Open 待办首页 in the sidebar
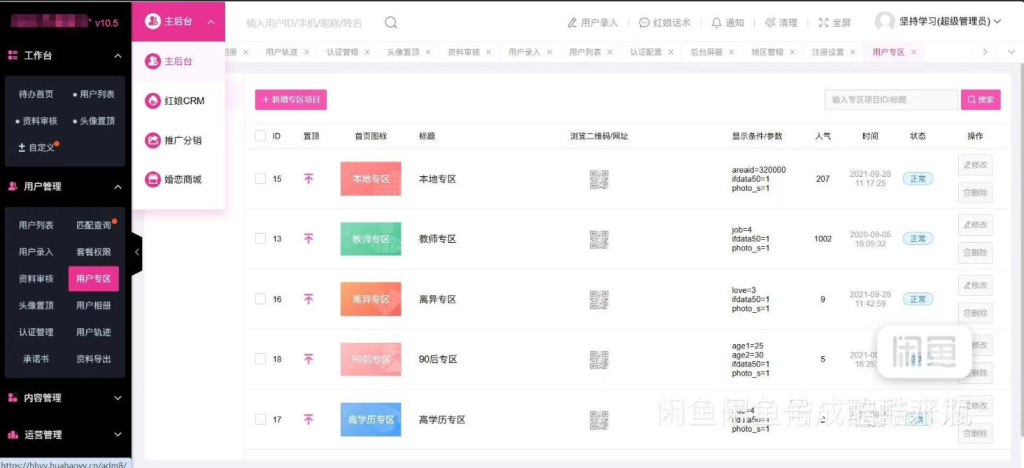Screen dimensions: 1024x468 (36, 94)
